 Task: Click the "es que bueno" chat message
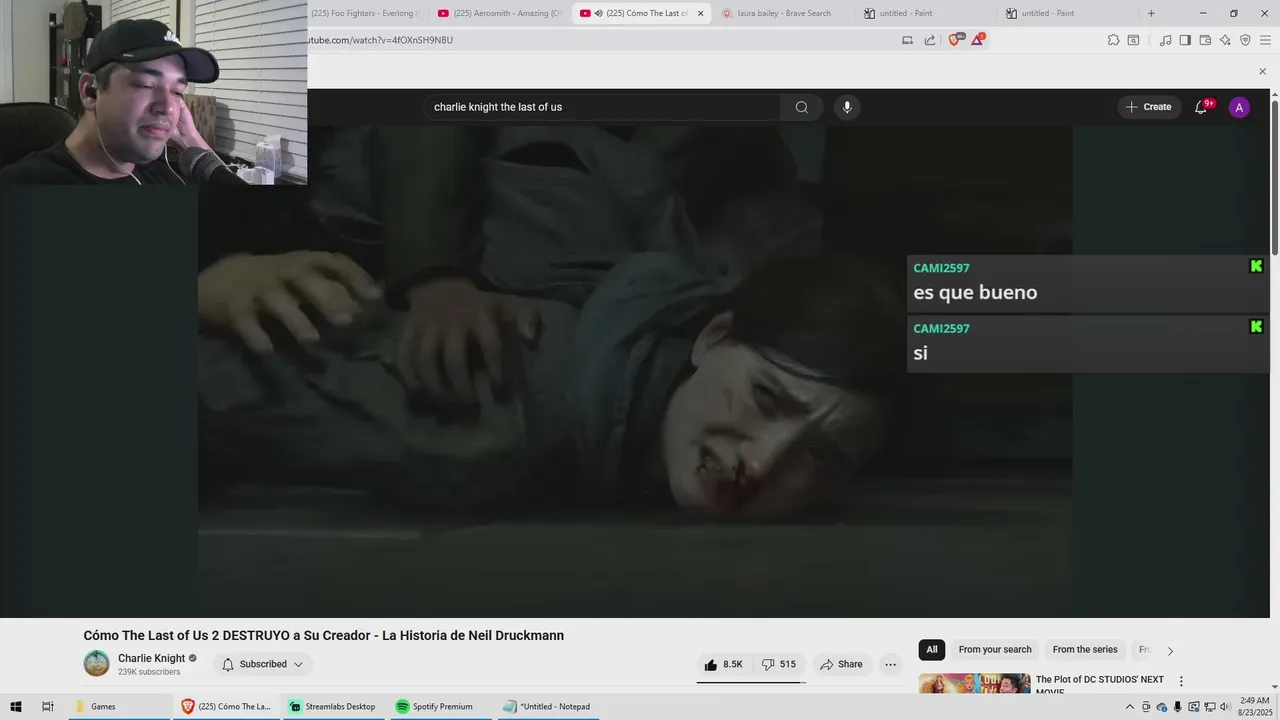(x=975, y=293)
